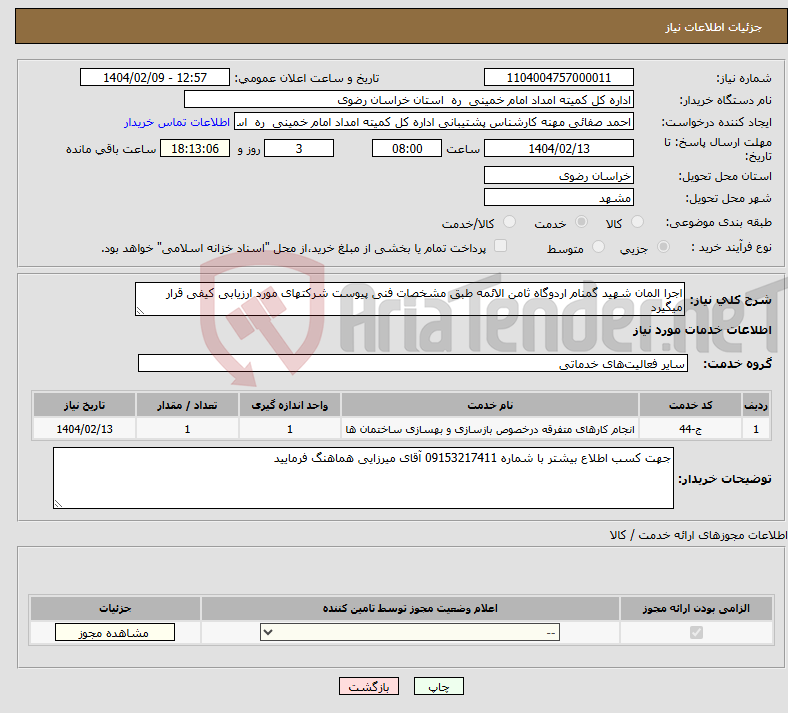Click the announcement date field 1404/02/09 - 12:57
The width and height of the screenshot is (788, 713).
(x=155, y=77)
